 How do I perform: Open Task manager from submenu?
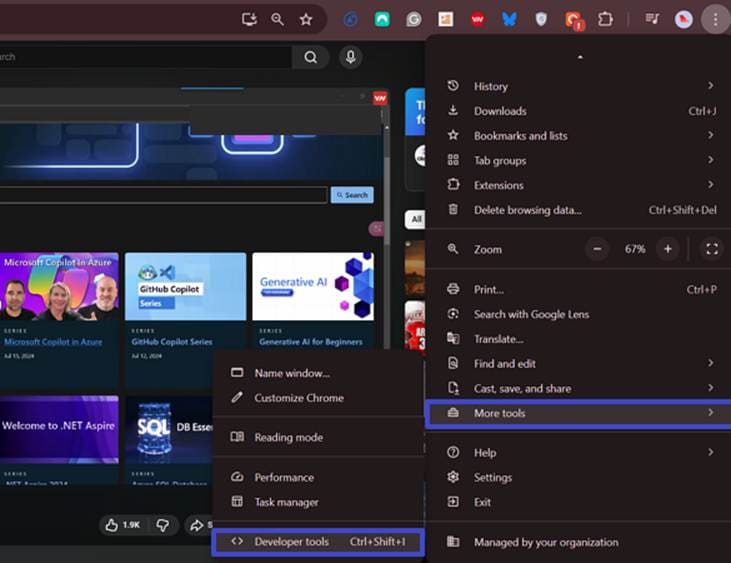319,502
